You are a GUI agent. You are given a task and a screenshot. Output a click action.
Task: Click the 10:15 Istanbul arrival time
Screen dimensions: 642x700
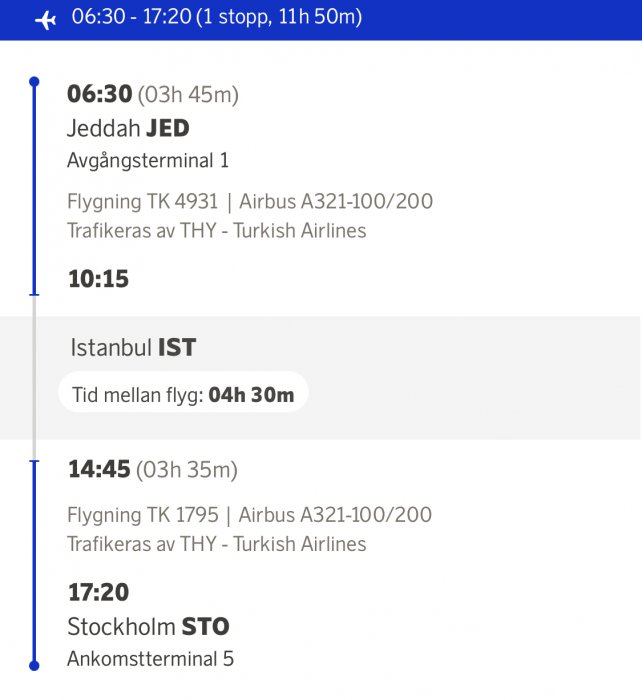tap(98, 279)
